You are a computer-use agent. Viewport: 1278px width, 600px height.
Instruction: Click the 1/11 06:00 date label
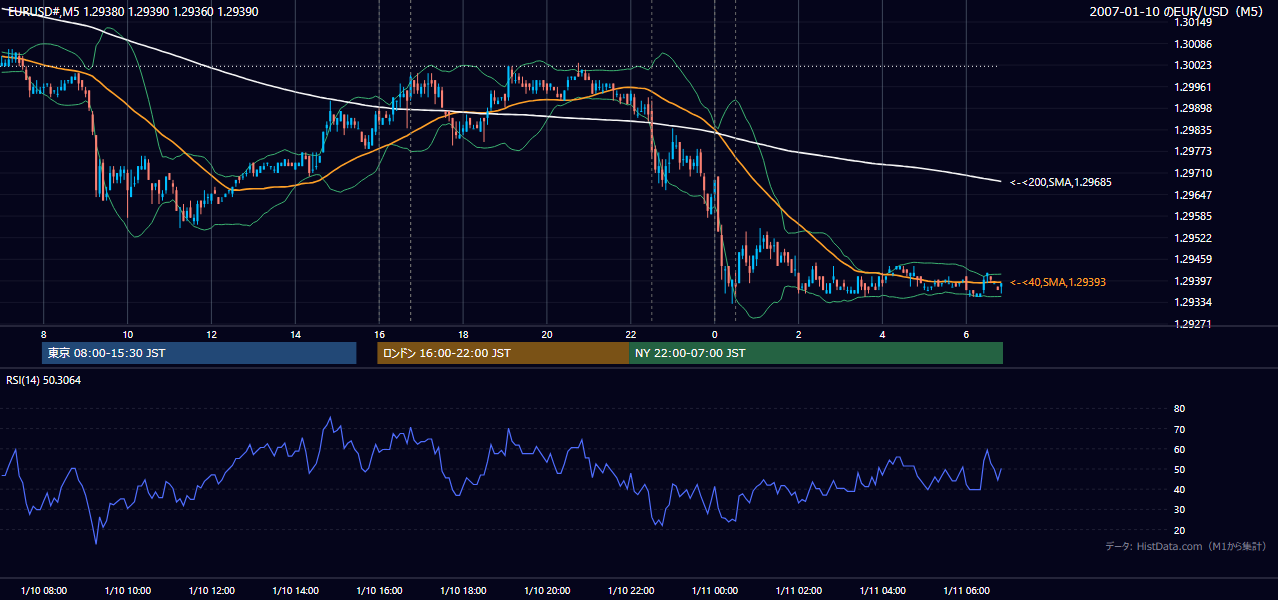pos(966,591)
